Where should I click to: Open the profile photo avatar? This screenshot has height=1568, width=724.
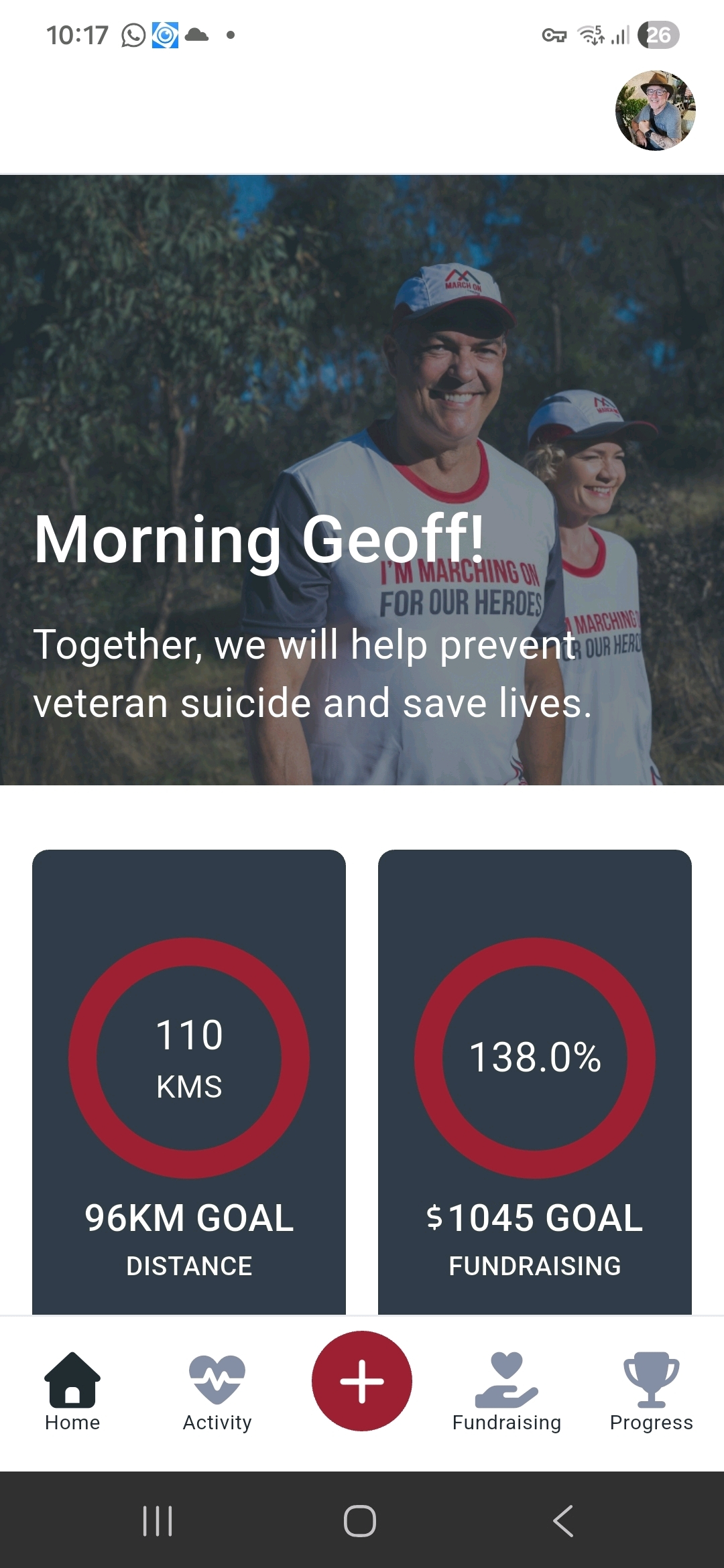[655, 111]
